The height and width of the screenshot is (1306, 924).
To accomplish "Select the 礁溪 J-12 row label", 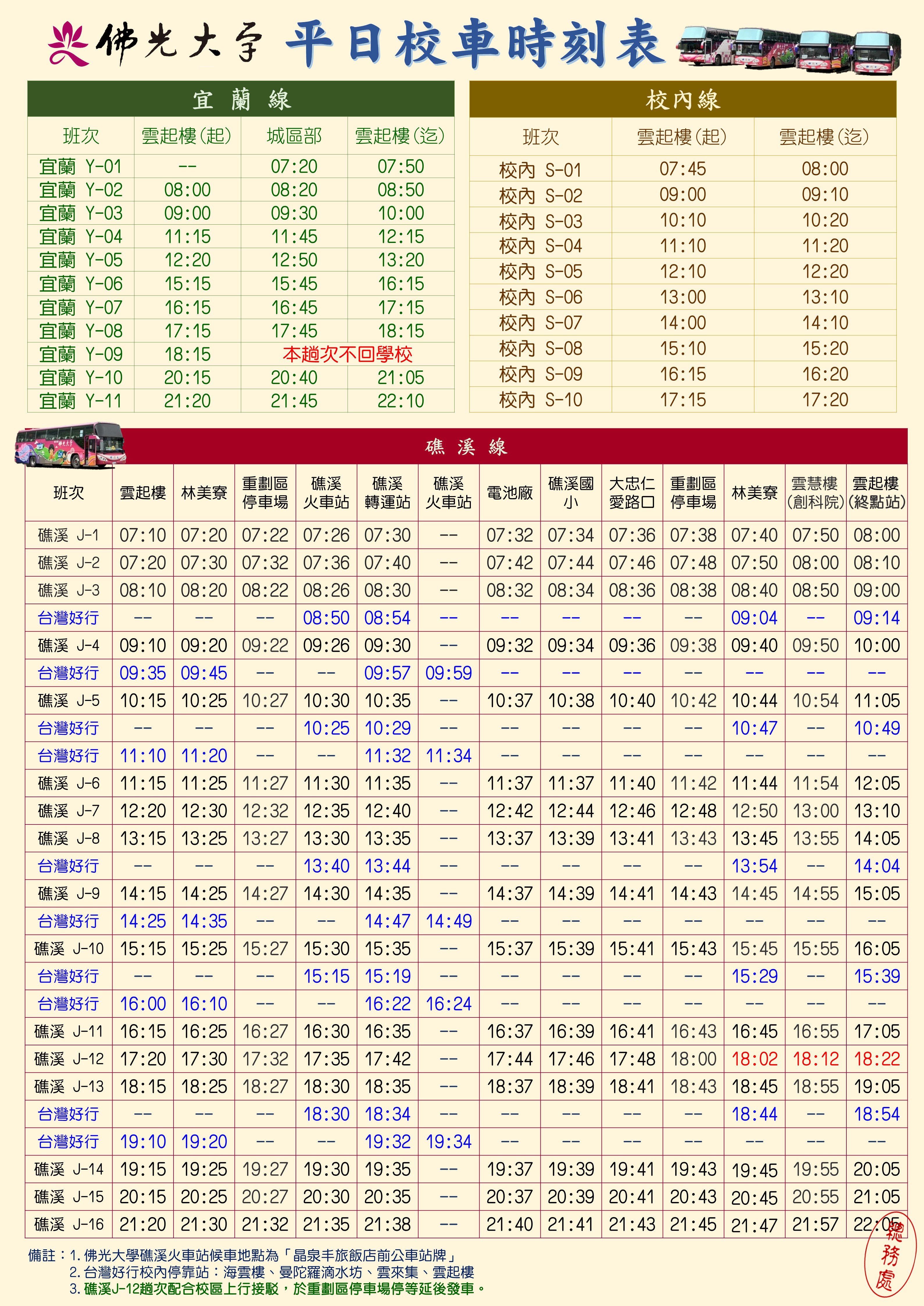I will tap(68, 1059).
